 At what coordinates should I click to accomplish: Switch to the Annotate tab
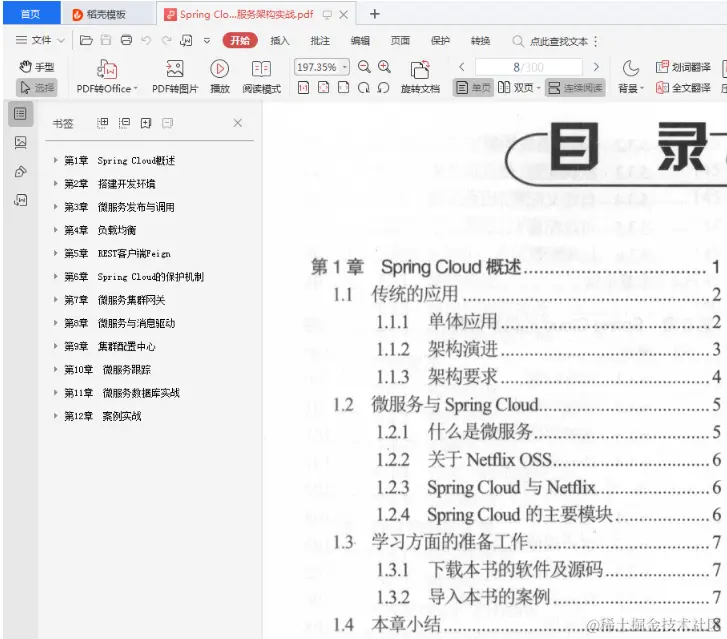(x=320, y=41)
